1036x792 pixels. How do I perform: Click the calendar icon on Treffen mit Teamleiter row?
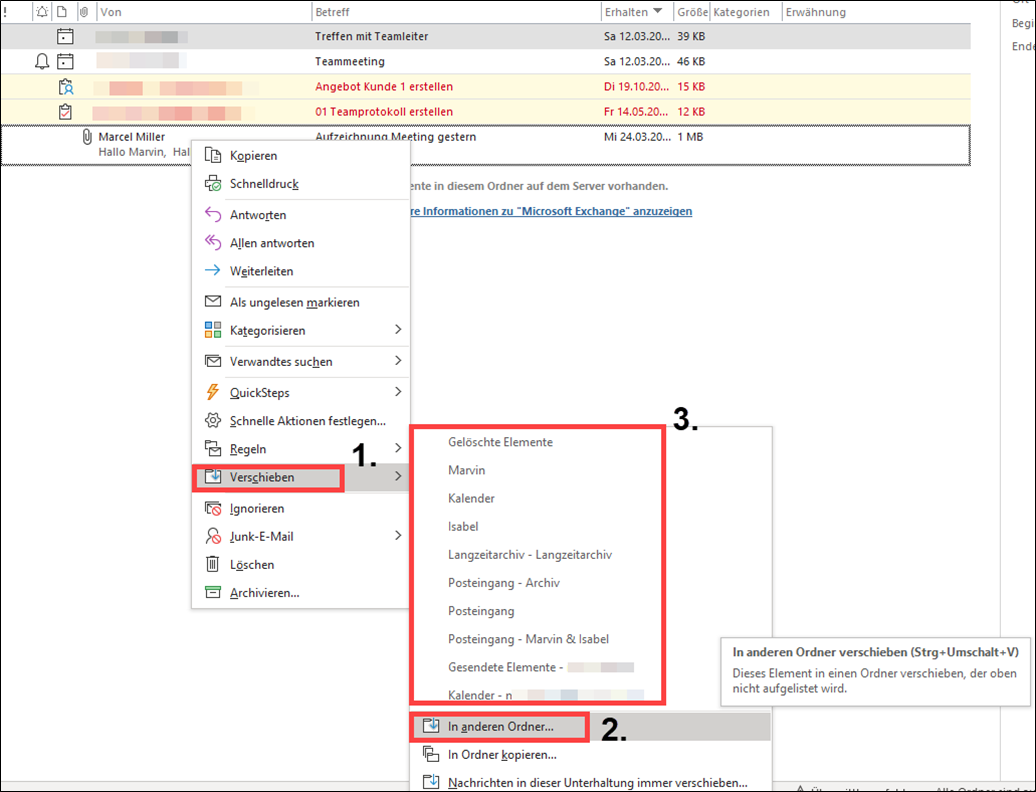click(65, 36)
